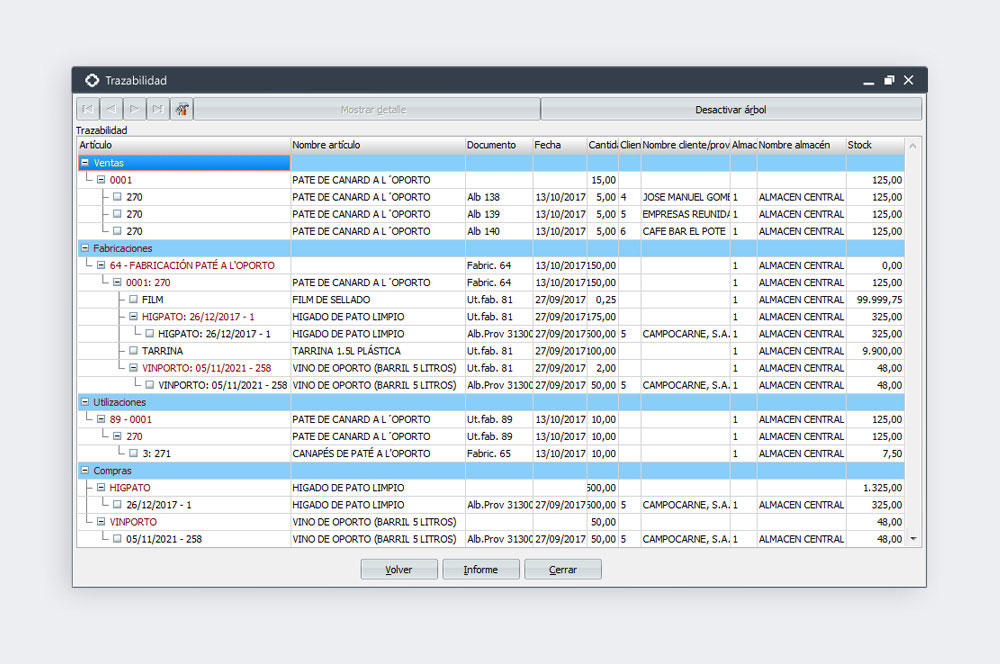Click the FILM item's leaf node icon
The height and width of the screenshot is (664, 1000).
[x=133, y=299]
